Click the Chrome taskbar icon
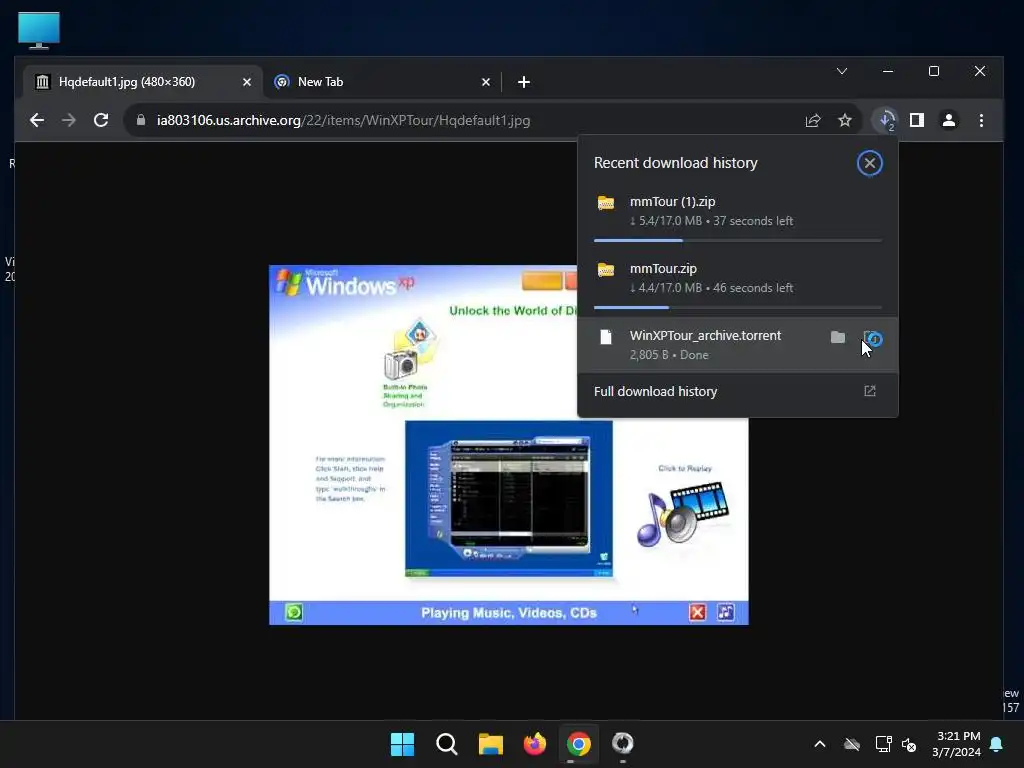 [x=579, y=744]
